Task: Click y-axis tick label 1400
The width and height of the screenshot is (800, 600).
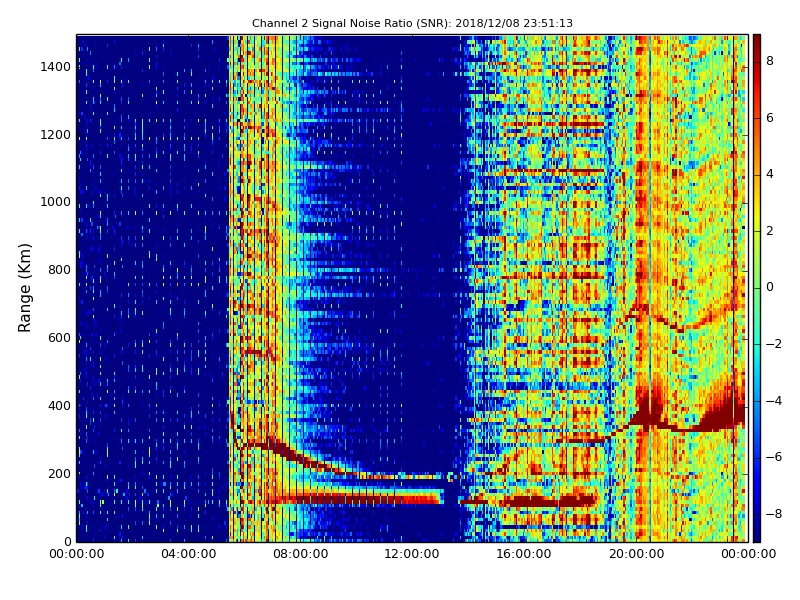Action: 56,67
